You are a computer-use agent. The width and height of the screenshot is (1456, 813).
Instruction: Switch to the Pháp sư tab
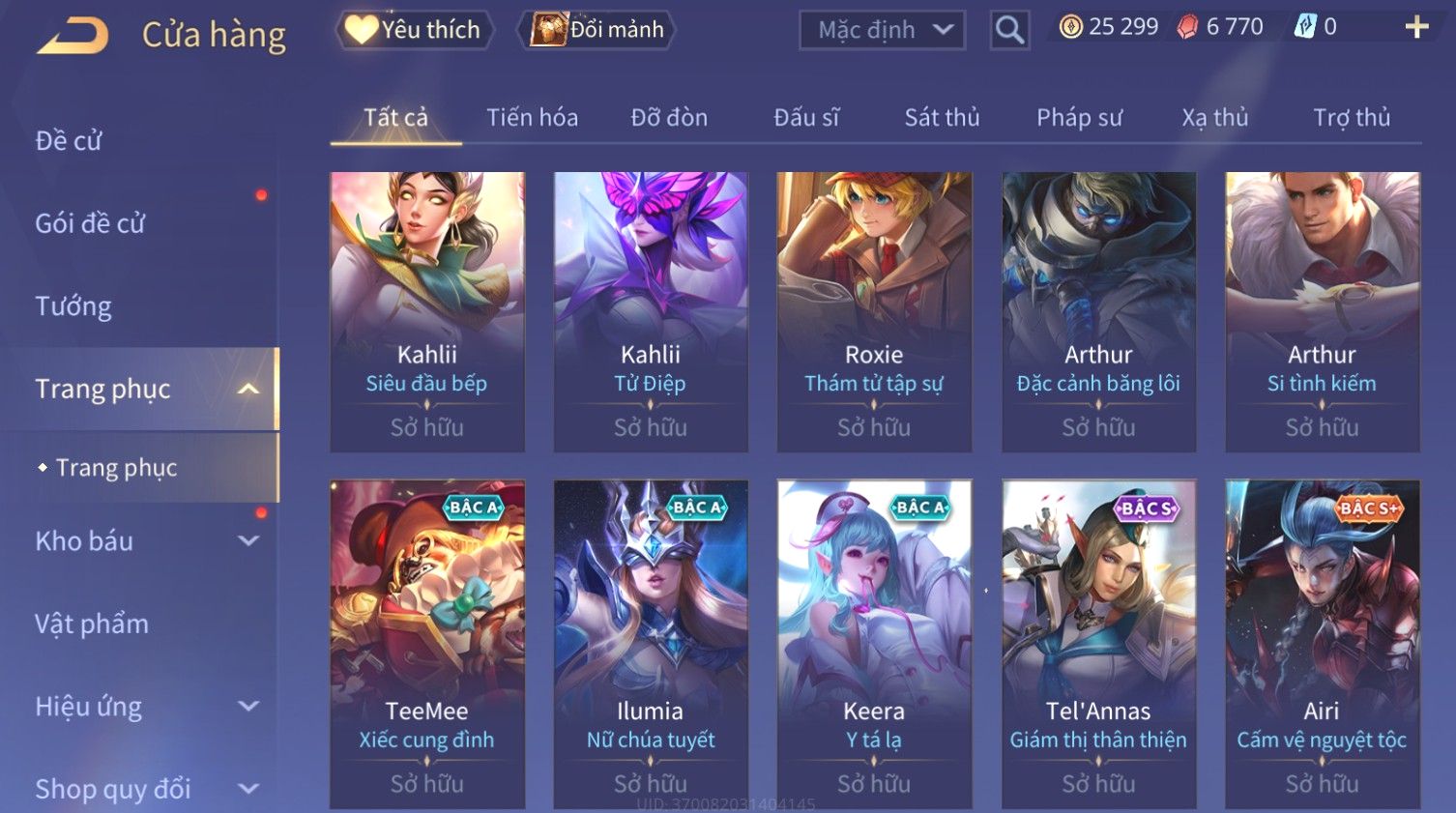click(x=1079, y=118)
